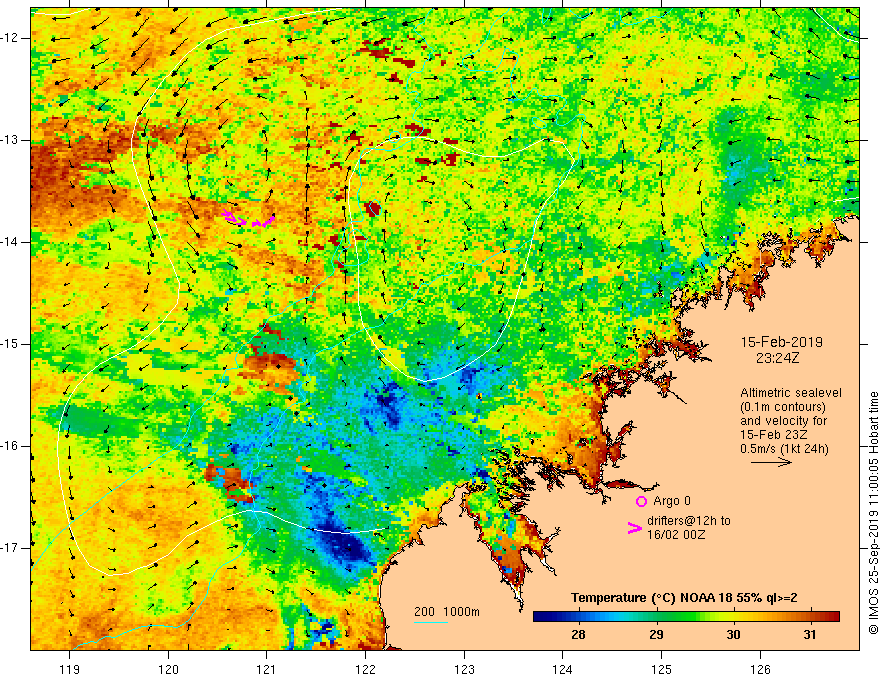Click longitude label 125
The height and width of the screenshot is (680, 880).
point(661,669)
